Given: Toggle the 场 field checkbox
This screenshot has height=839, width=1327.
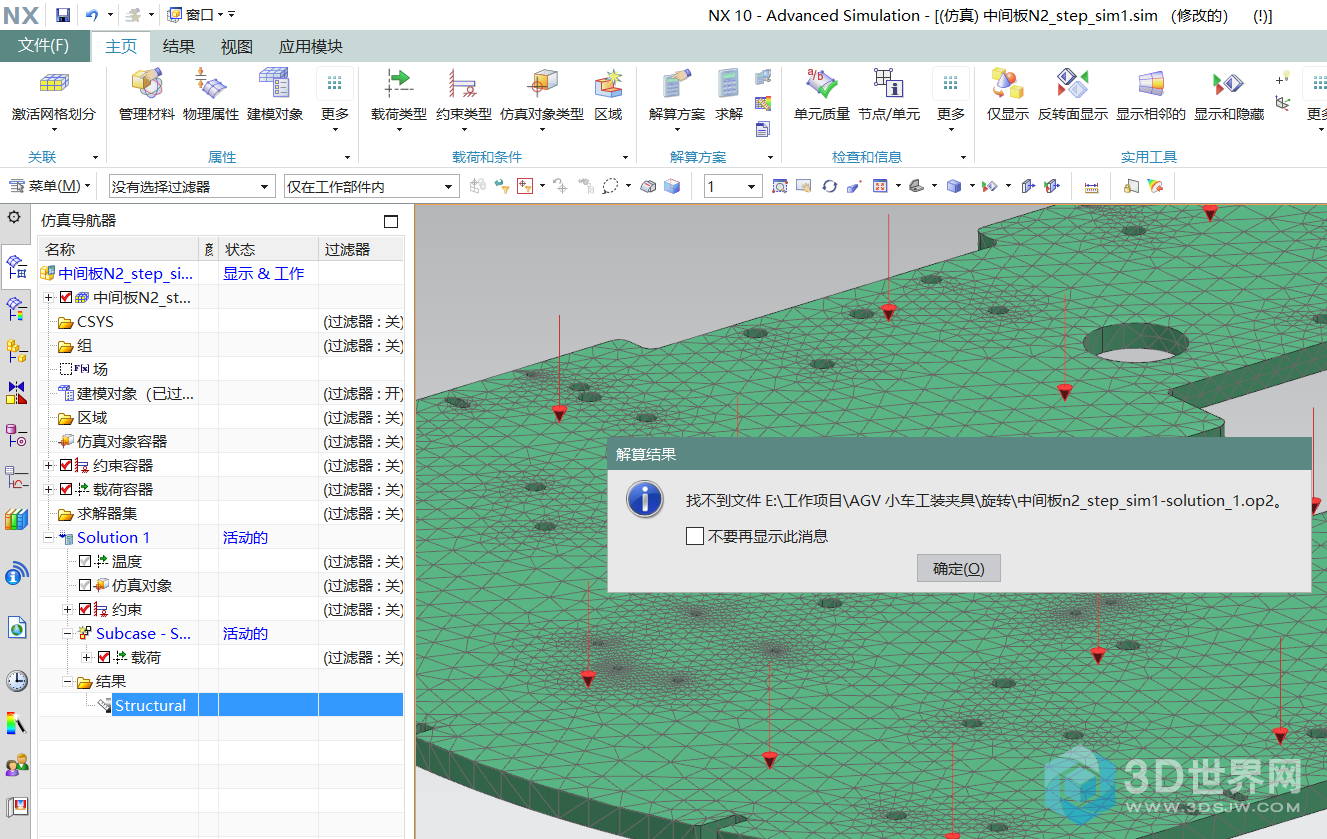Looking at the screenshot, I should click(66, 369).
